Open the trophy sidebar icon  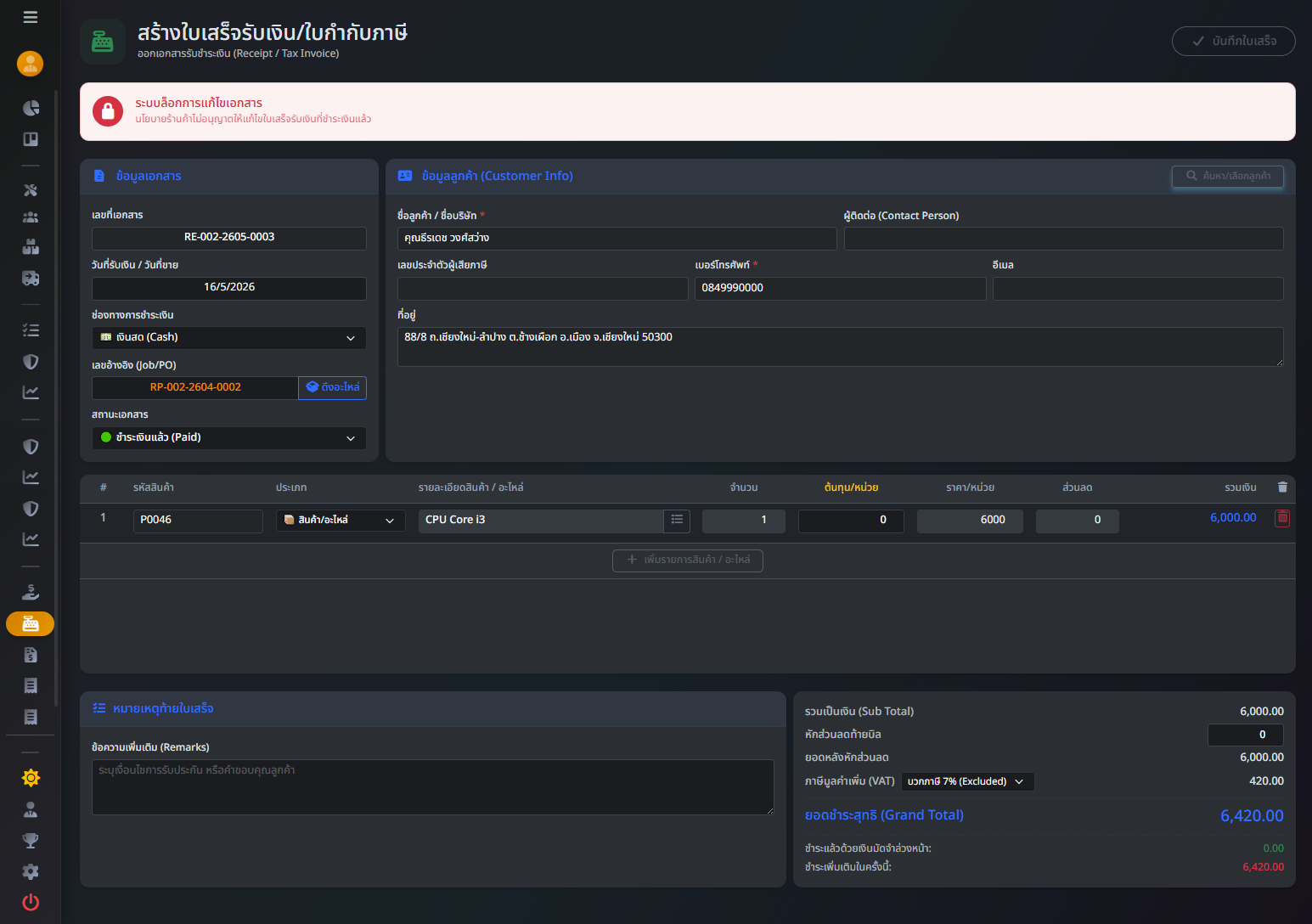pos(31,841)
